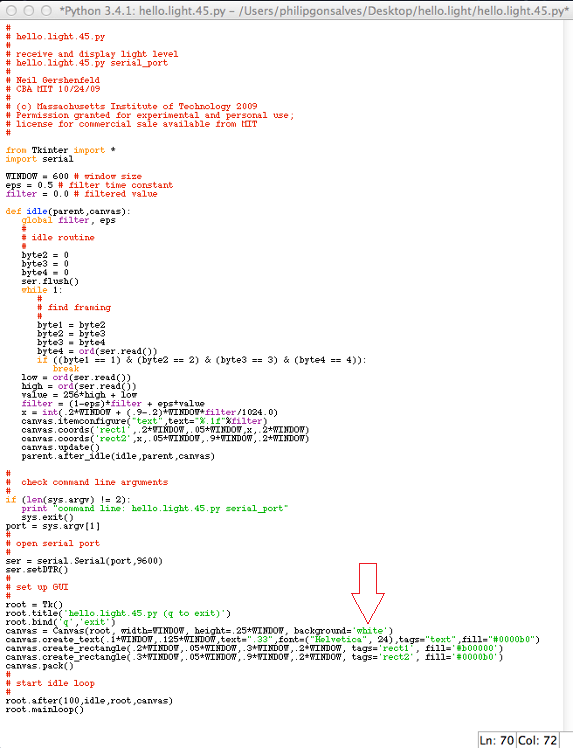This screenshot has height=748, width=573.
Task: Zoom the IDLE editor window
Action: coord(46,10)
